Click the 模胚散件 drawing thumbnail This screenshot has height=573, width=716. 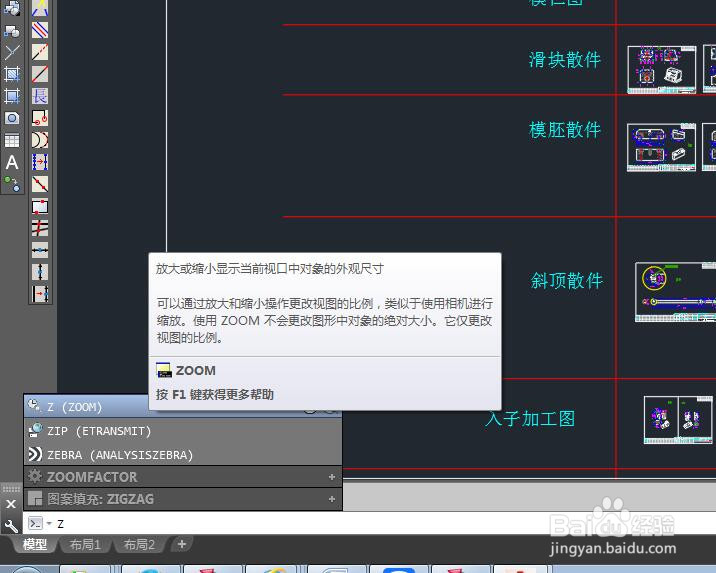click(x=661, y=147)
